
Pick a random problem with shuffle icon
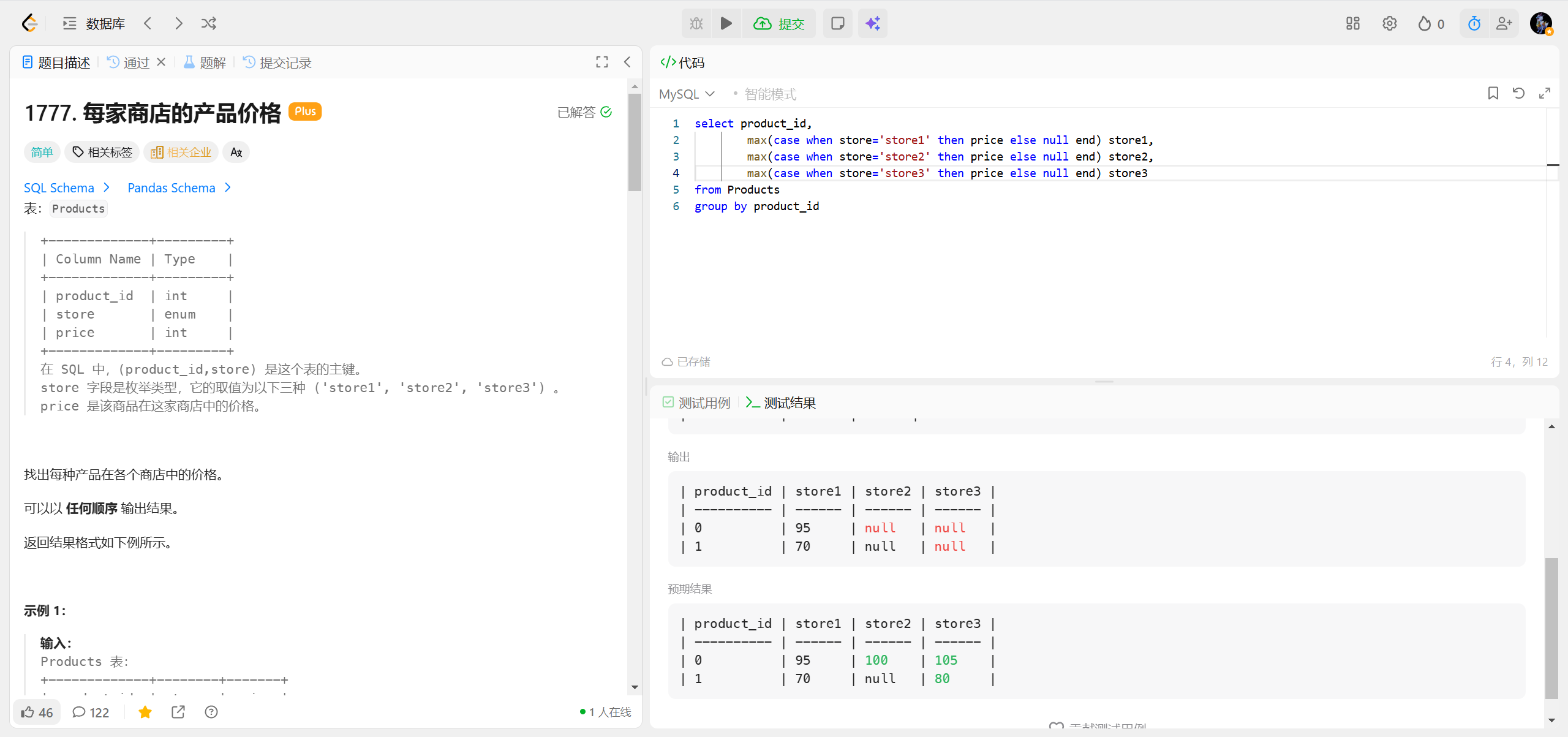[x=209, y=23]
